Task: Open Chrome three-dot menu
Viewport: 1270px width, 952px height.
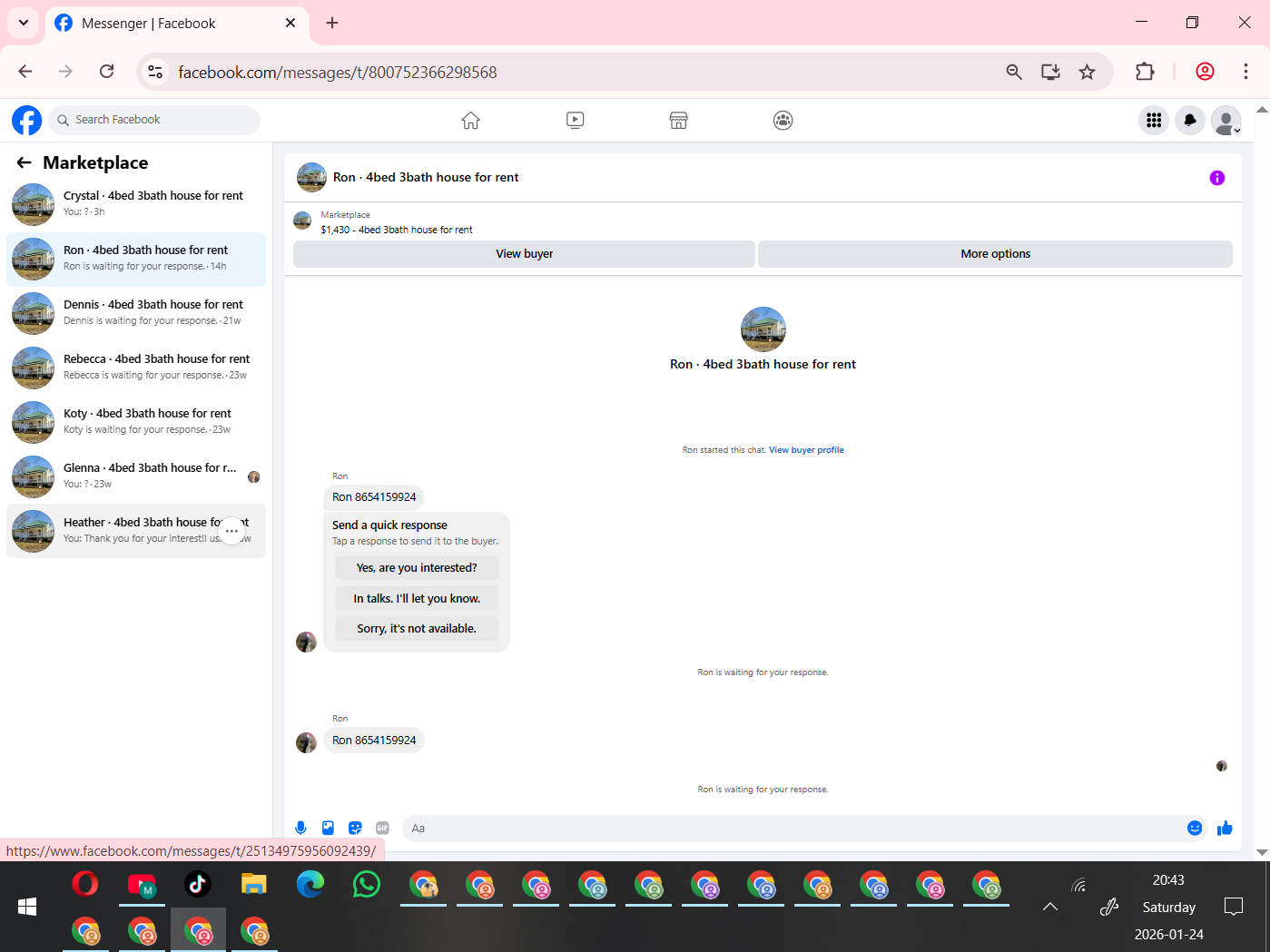Action: pyautogui.click(x=1245, y=72)
